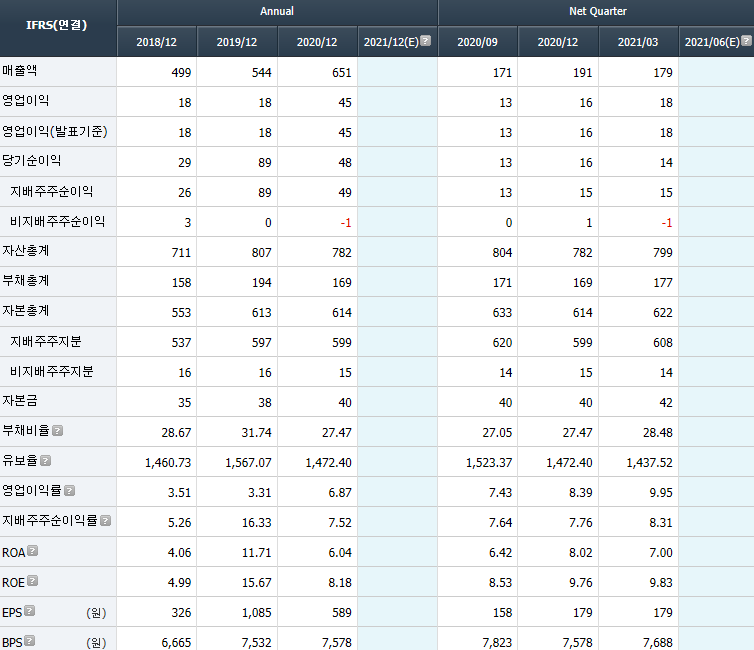Click the 영업이익(발표기준) row label
Screen dimensions: 754x650
pos(55,131)
